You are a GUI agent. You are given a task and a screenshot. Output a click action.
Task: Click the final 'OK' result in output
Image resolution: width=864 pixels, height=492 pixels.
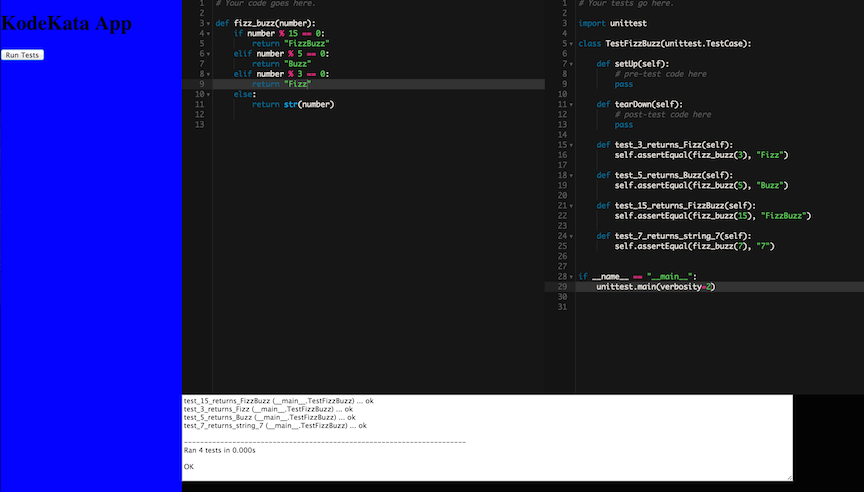188,467
